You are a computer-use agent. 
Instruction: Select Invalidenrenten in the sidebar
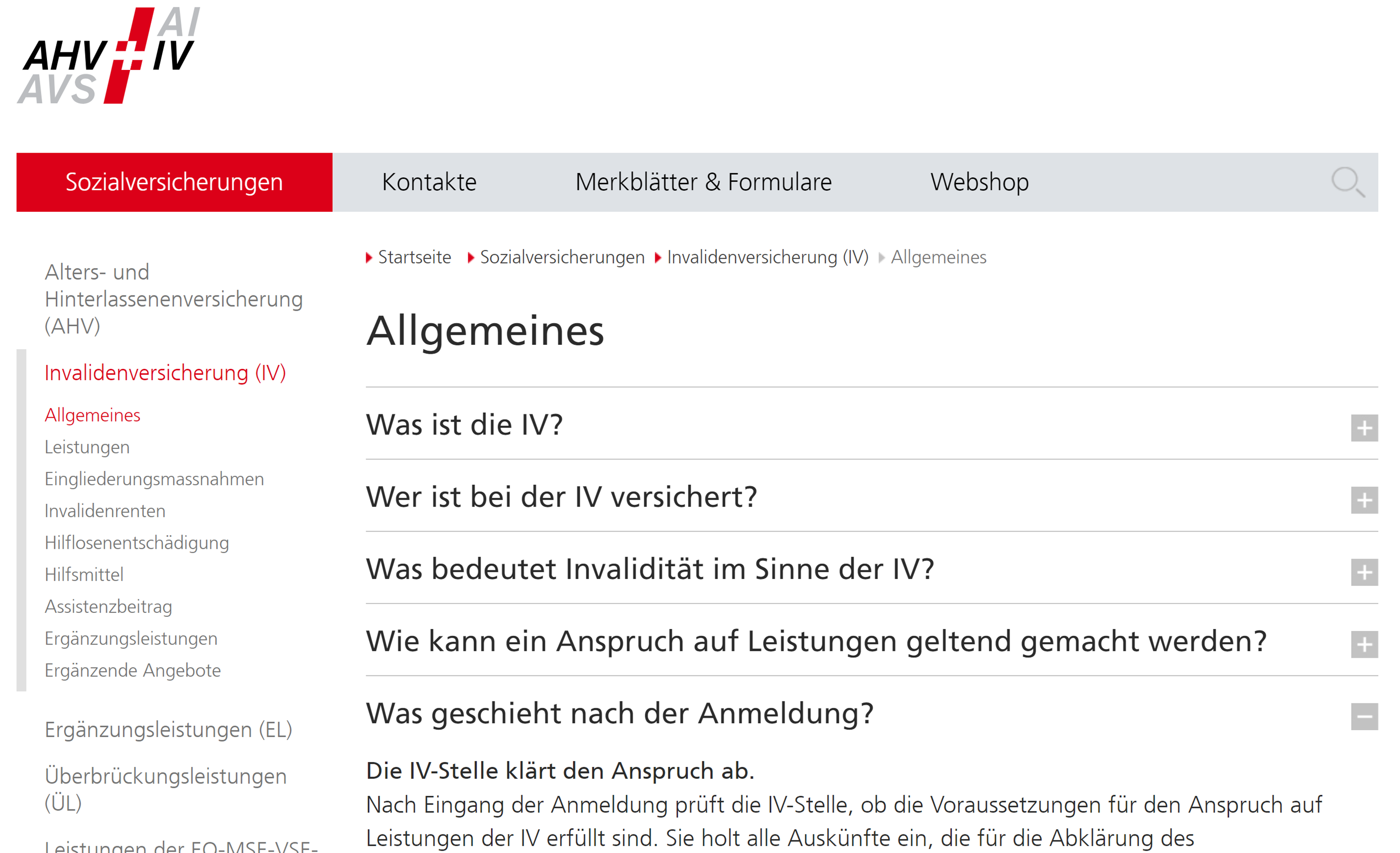point(105,511)
